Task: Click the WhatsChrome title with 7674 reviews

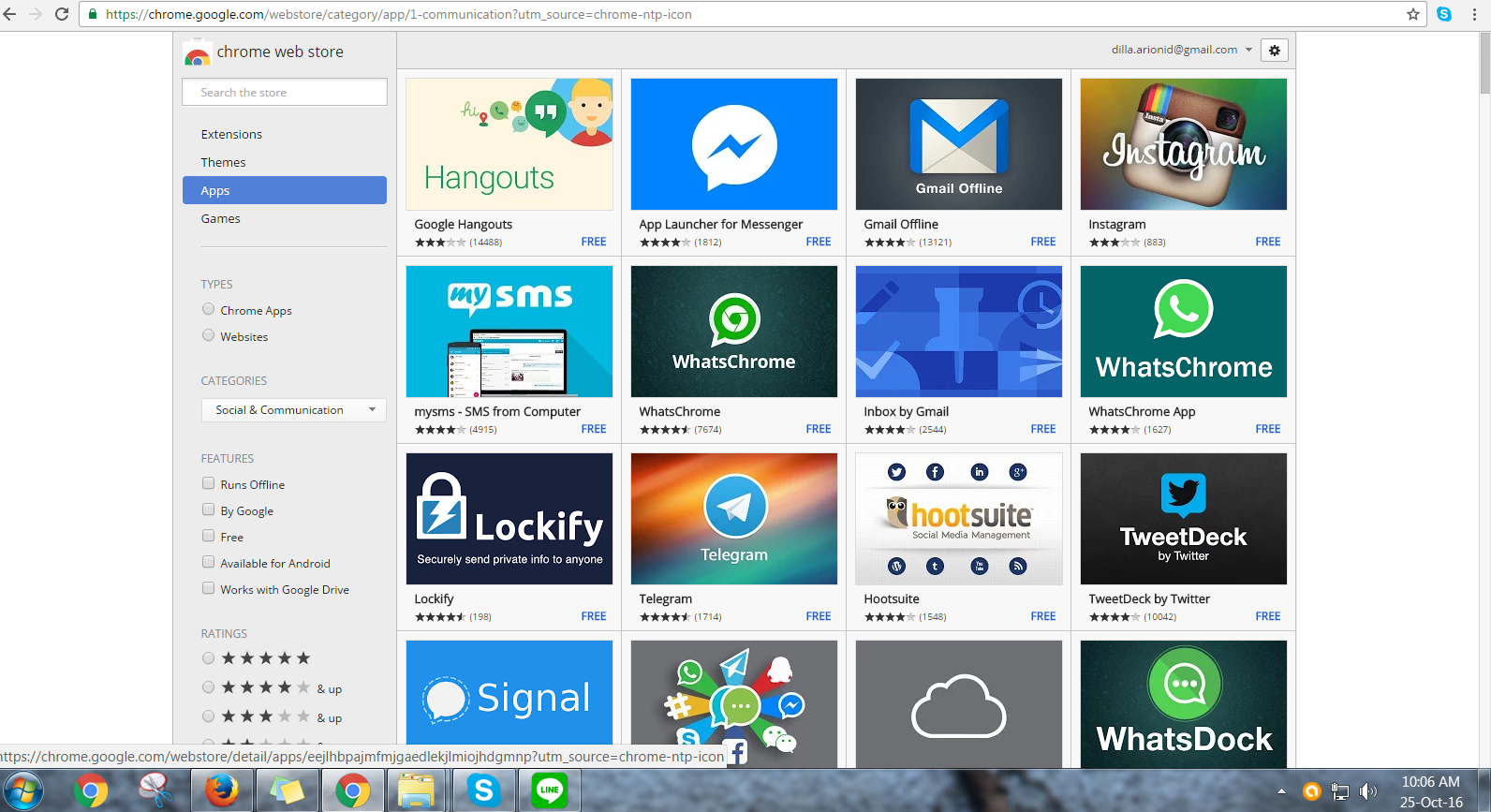Action: pos(680,411)
